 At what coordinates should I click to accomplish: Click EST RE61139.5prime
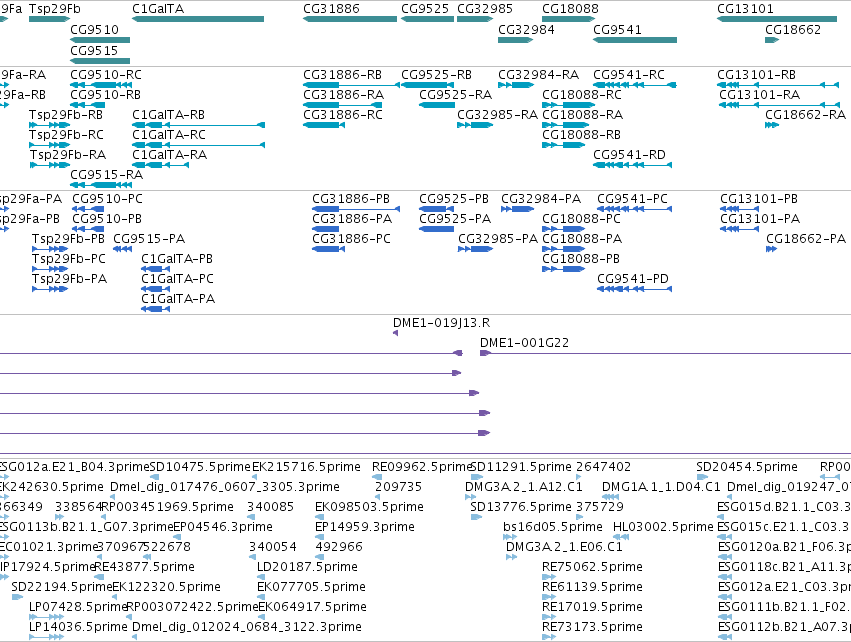(592, 587)
